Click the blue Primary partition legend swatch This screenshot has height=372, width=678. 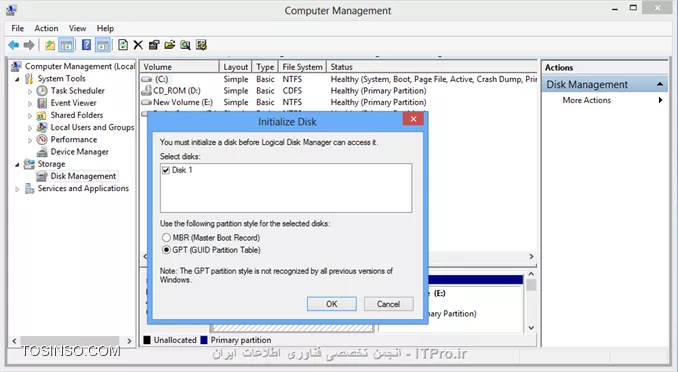(204, 340)
